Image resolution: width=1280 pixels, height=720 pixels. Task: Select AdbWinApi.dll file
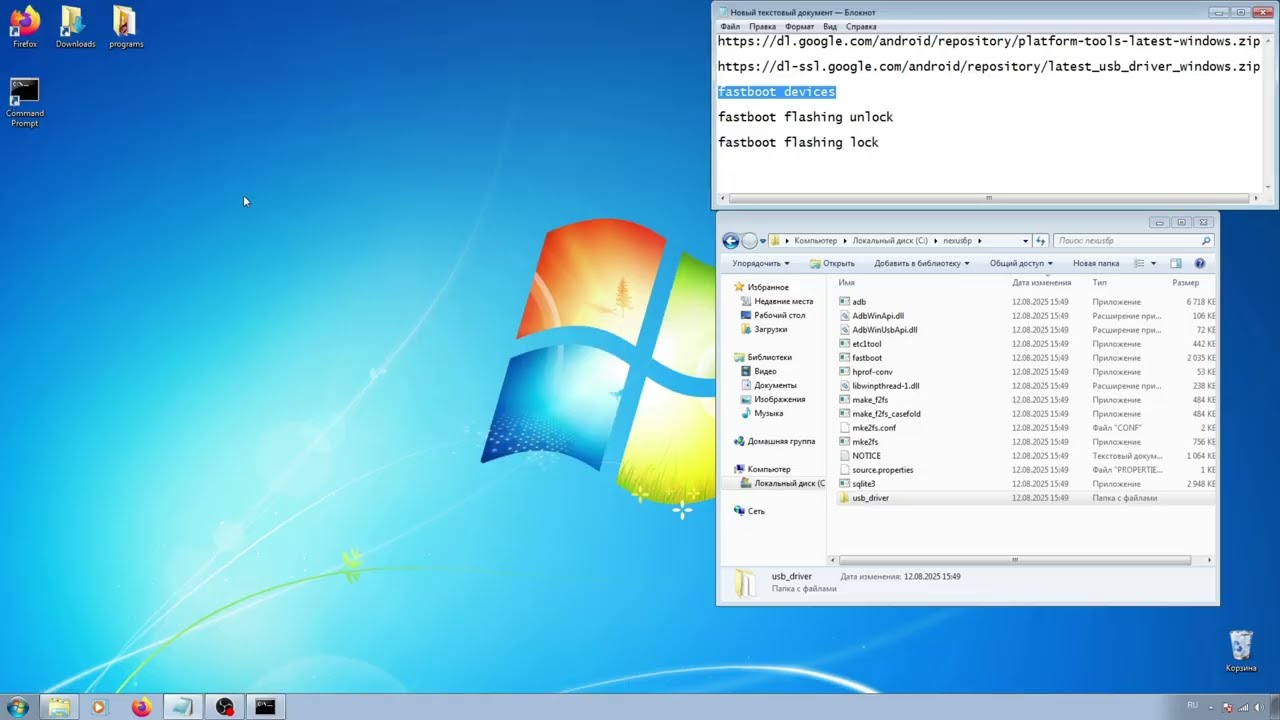[878, 316]
